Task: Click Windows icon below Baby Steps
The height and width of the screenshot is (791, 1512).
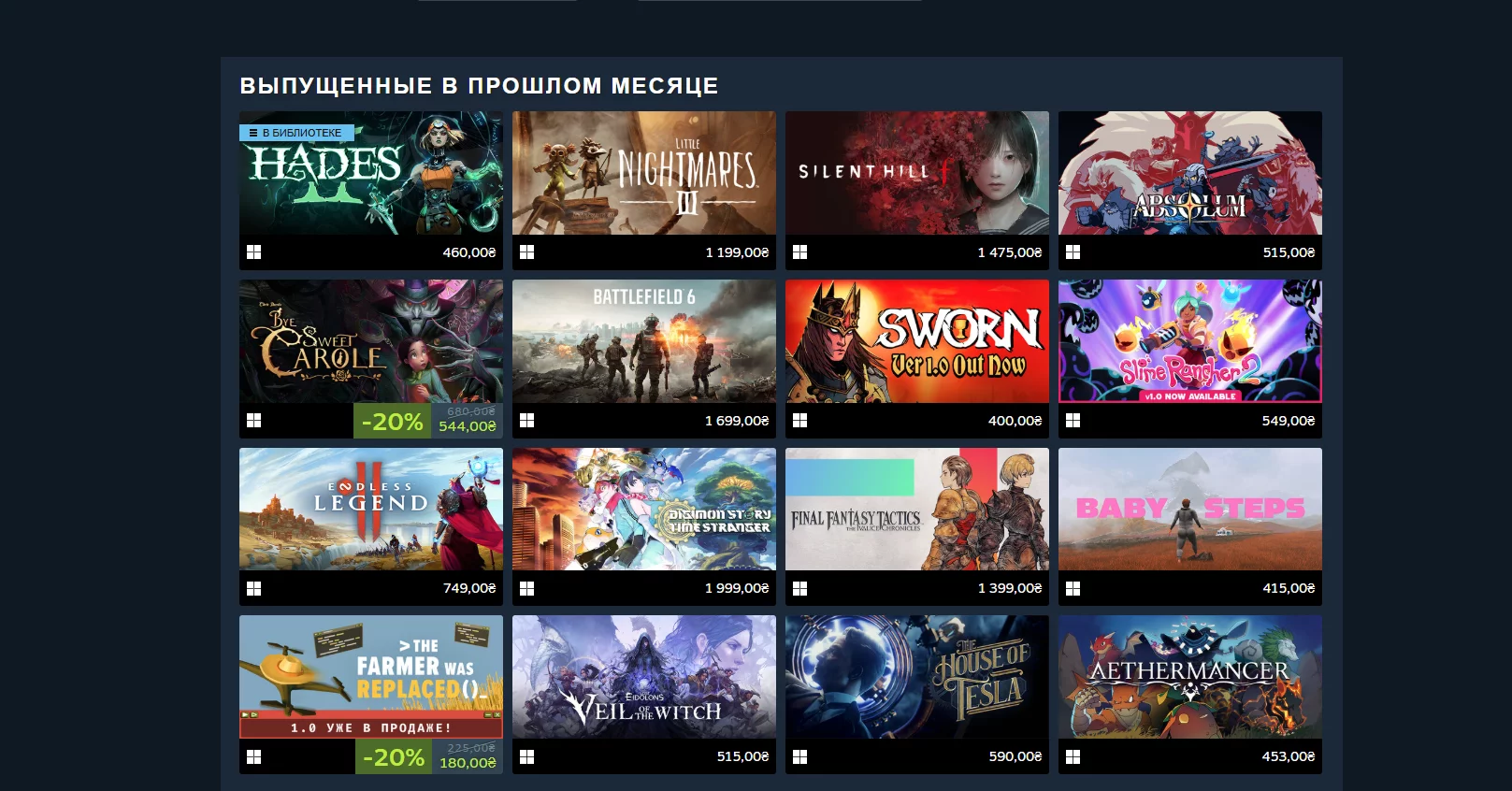Action: [1073, 588]
